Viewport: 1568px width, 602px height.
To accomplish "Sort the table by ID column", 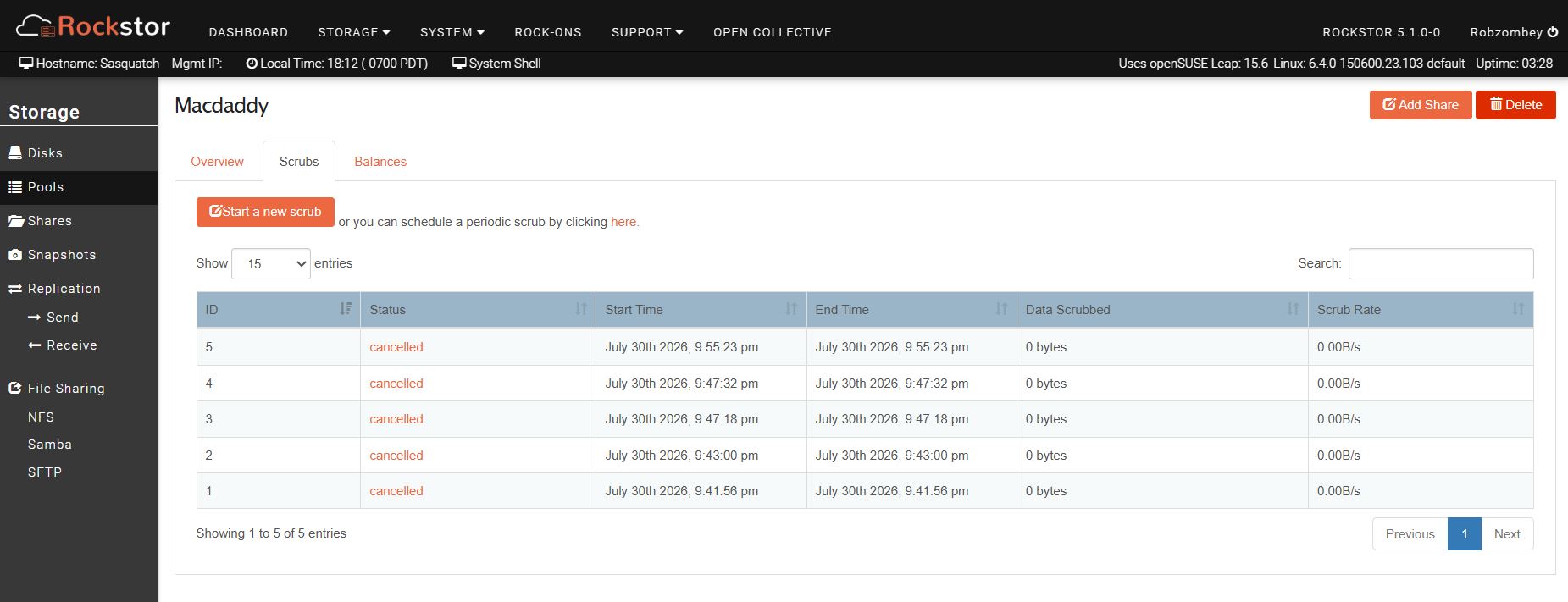I will (279, 310).
